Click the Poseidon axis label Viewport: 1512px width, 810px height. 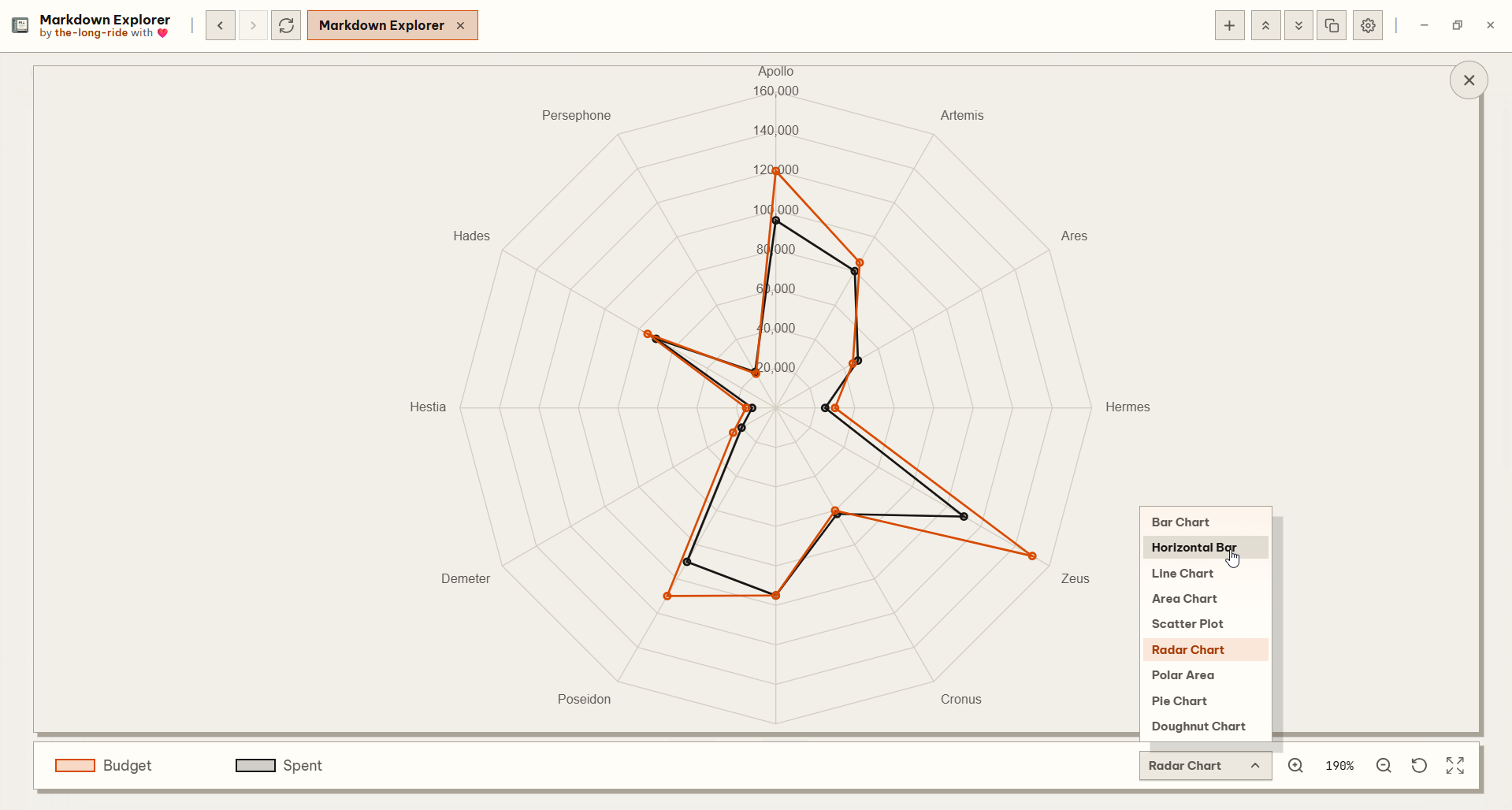(584, 699)
